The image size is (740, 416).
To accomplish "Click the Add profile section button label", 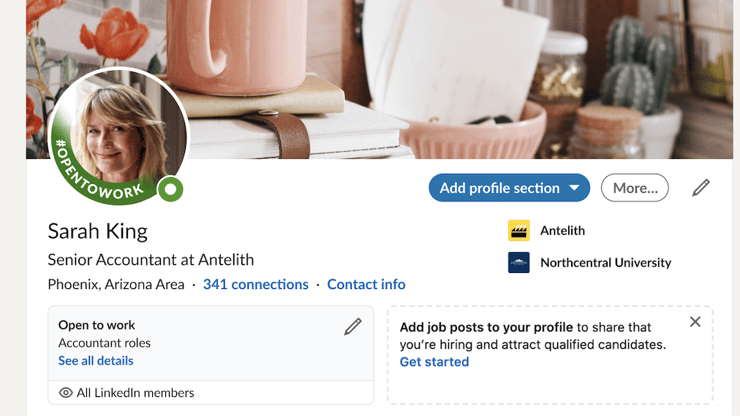I will coord(499,188).
